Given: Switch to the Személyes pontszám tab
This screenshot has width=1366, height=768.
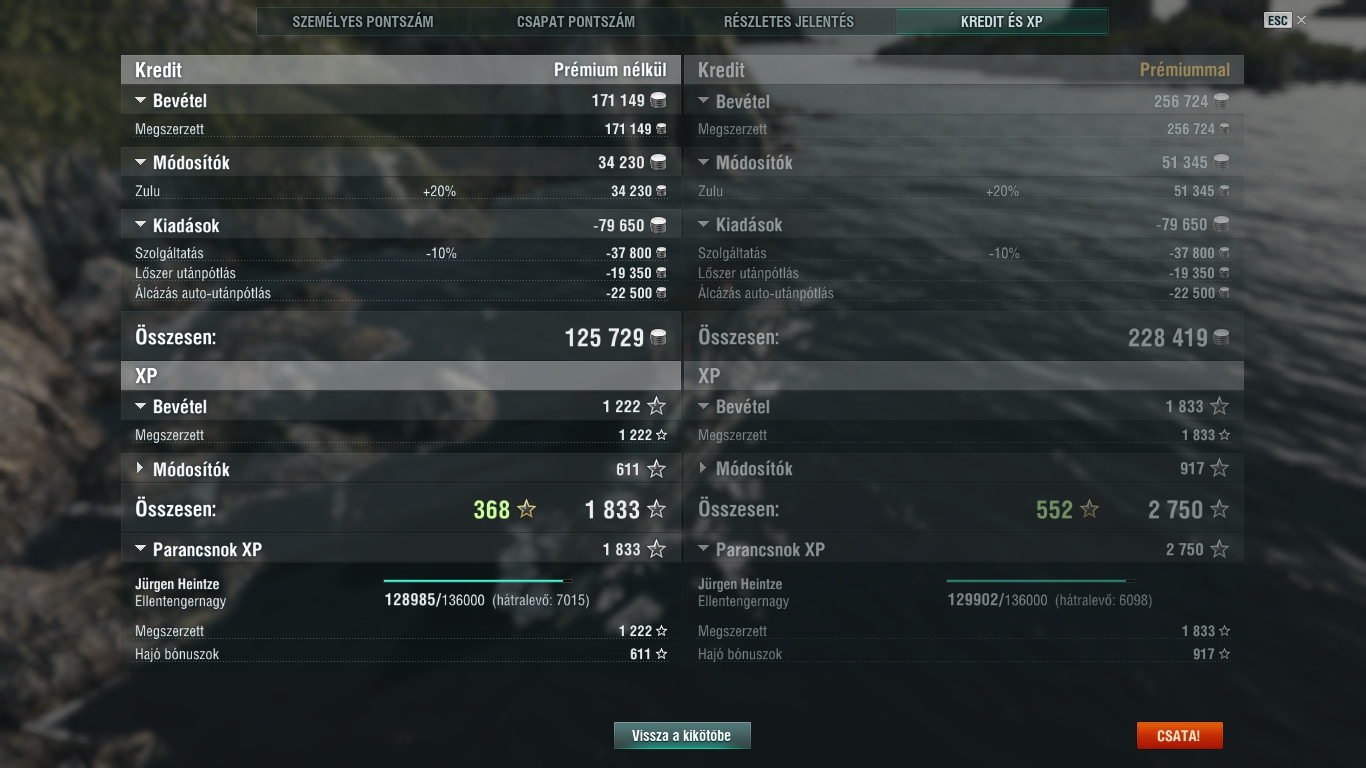Looking at the screenshot, I should pyautogui.click(x=363, y=21).
